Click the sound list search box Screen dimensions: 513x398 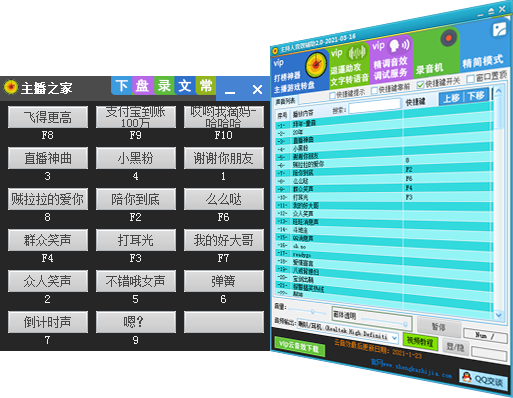pyautogui.click(x=375, y=106)
